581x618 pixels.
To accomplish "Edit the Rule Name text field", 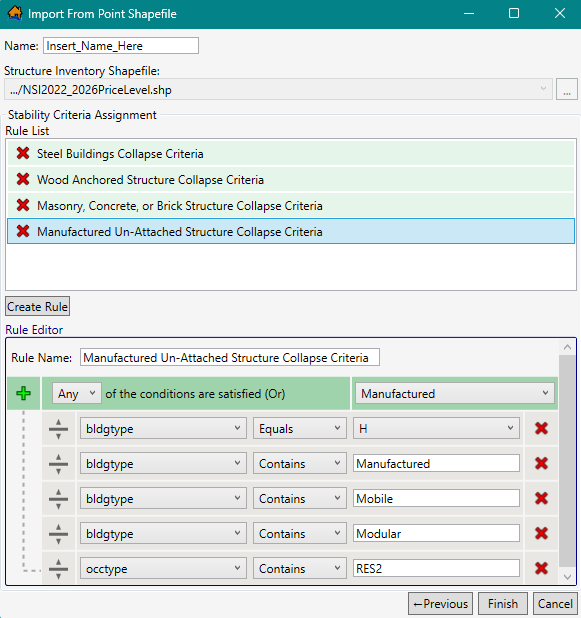I will [230, 357].
